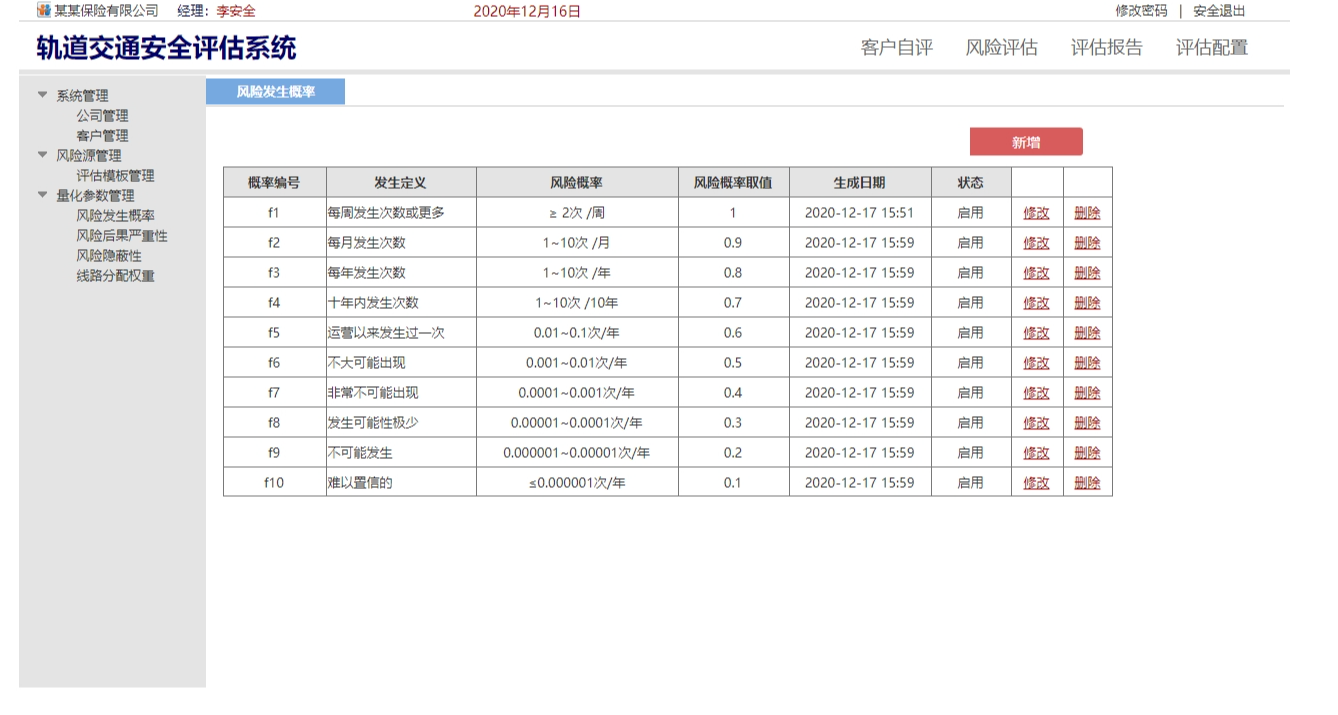Open the 评估报告 top menu

click(x=1106, y=48)
